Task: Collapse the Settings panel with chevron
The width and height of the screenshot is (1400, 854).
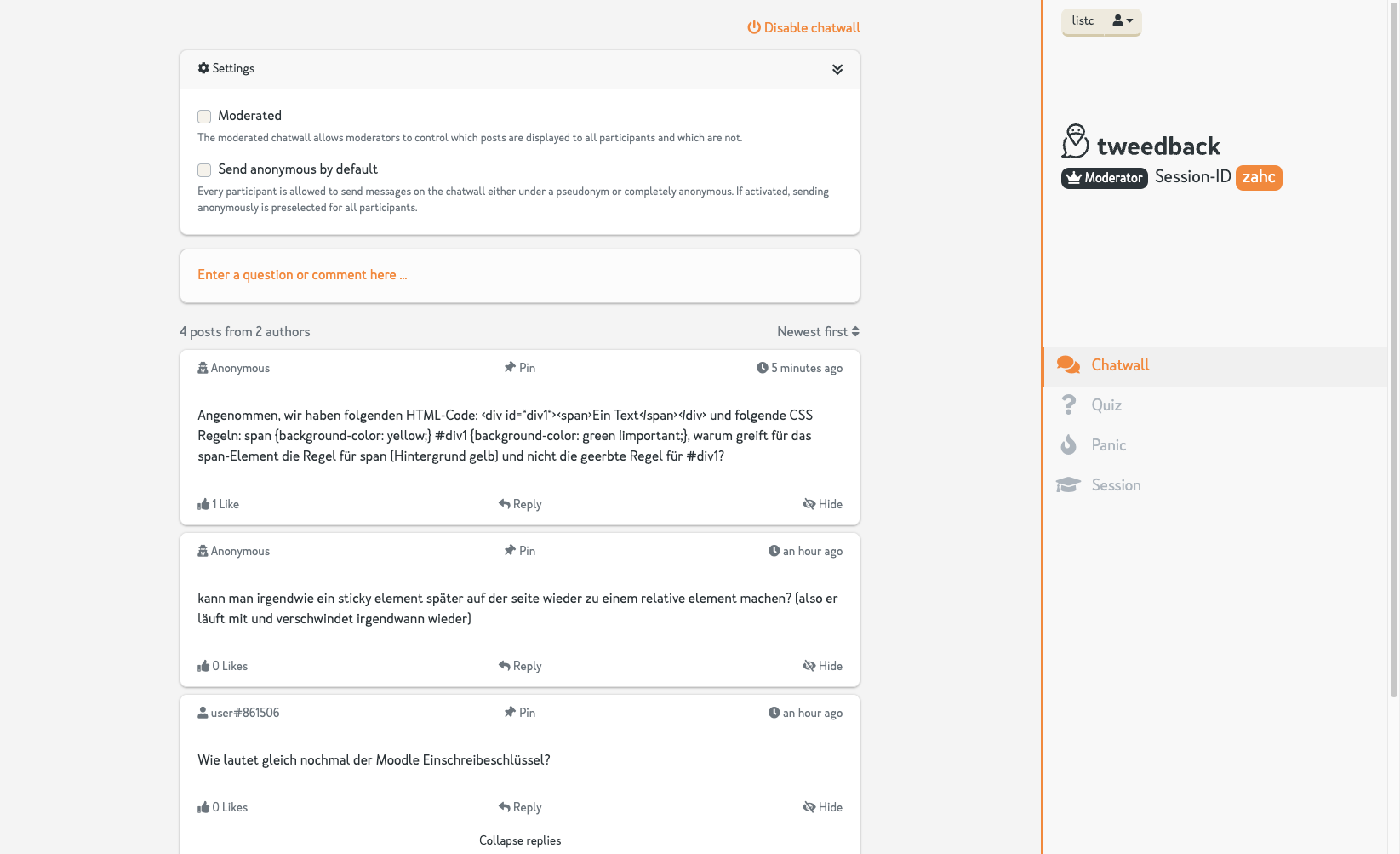Action: click(837, 69)
